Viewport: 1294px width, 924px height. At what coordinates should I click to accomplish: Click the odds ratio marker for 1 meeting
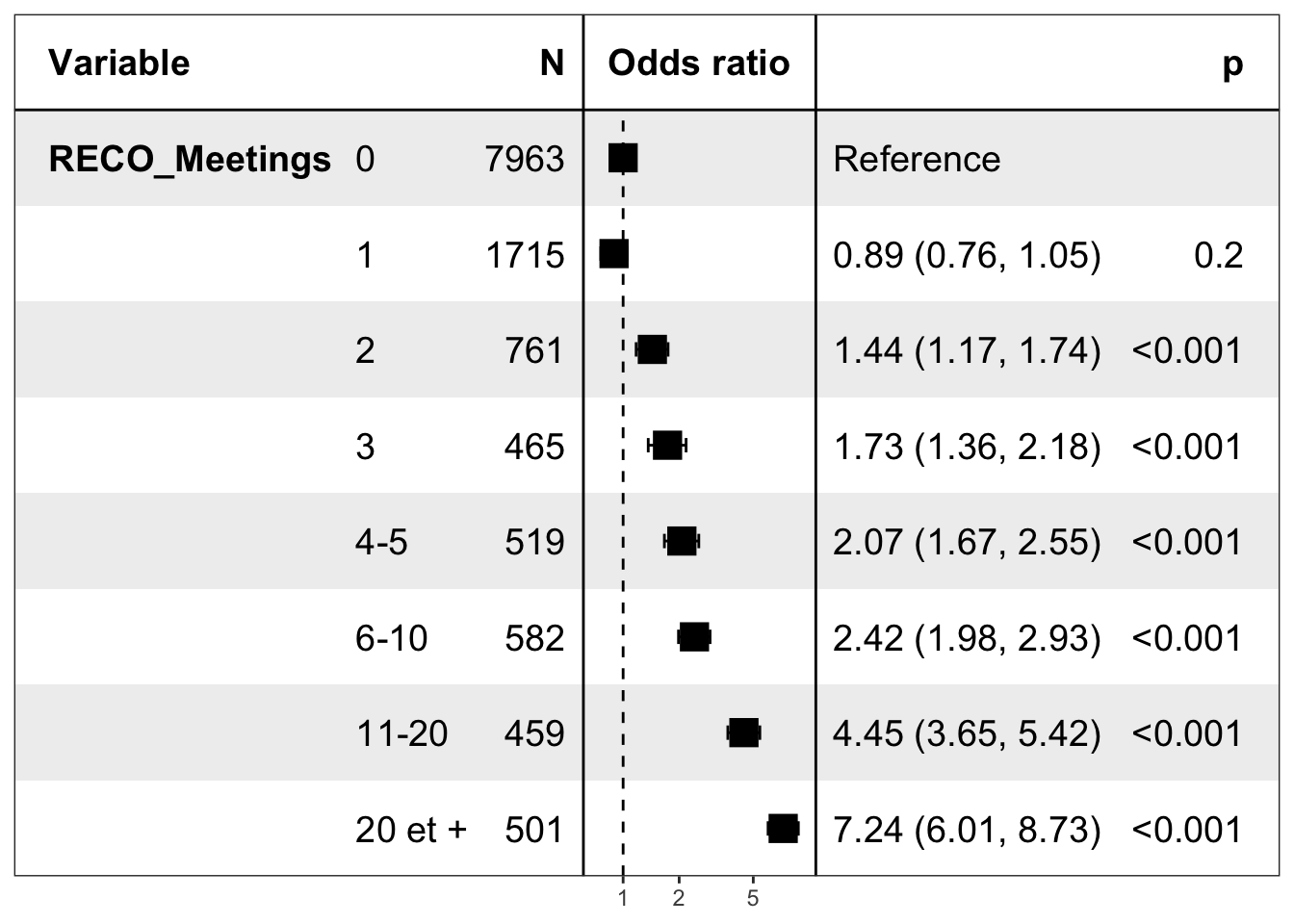[x=614, y=254]
